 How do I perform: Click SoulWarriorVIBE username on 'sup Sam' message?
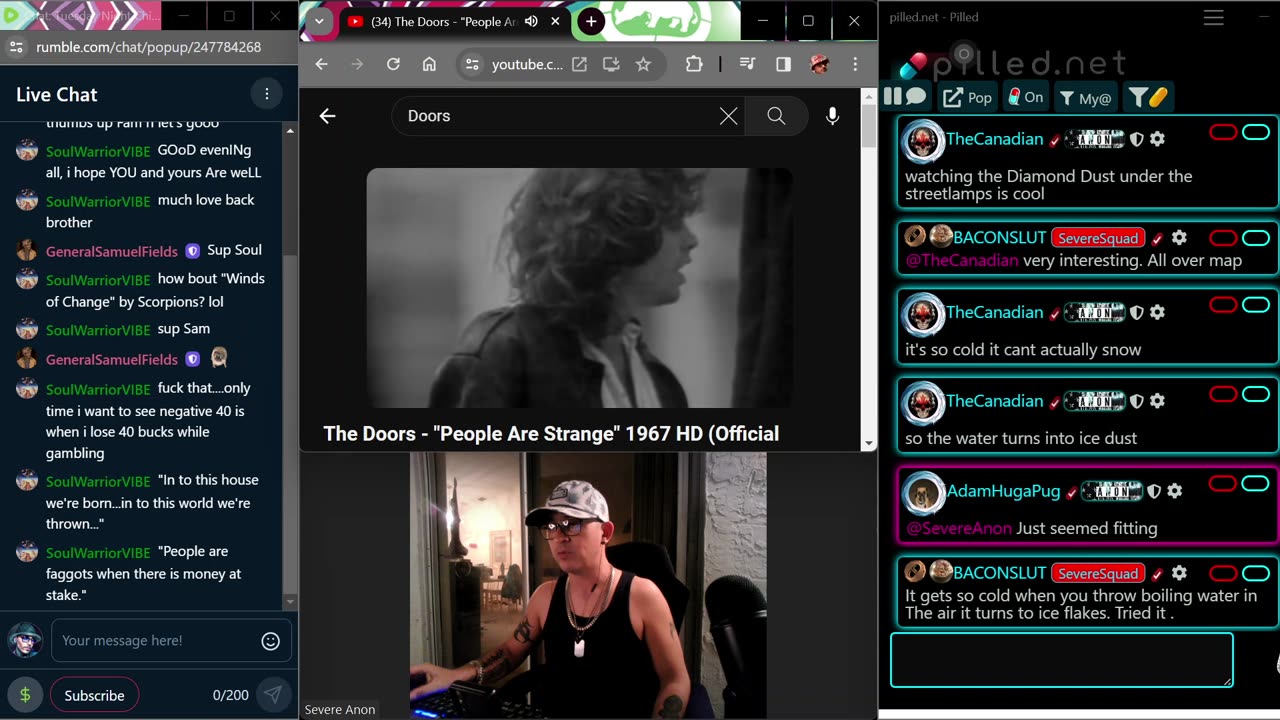coord(98,330)
